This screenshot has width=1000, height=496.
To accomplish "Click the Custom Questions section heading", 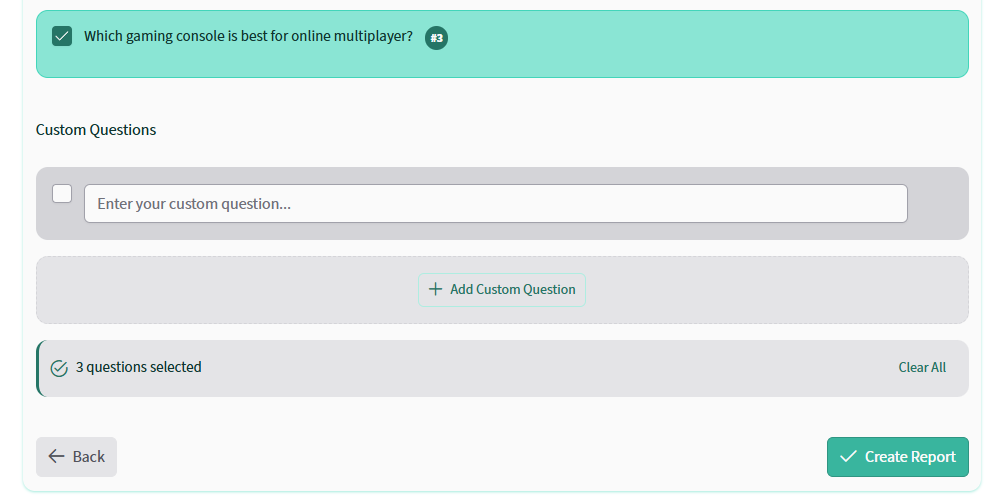I will [x=96, y=130].
